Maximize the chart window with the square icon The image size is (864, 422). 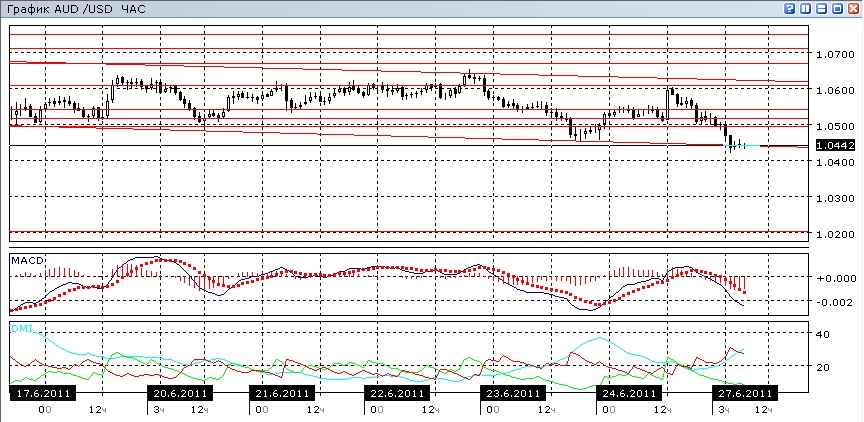(x=838, y=8)
